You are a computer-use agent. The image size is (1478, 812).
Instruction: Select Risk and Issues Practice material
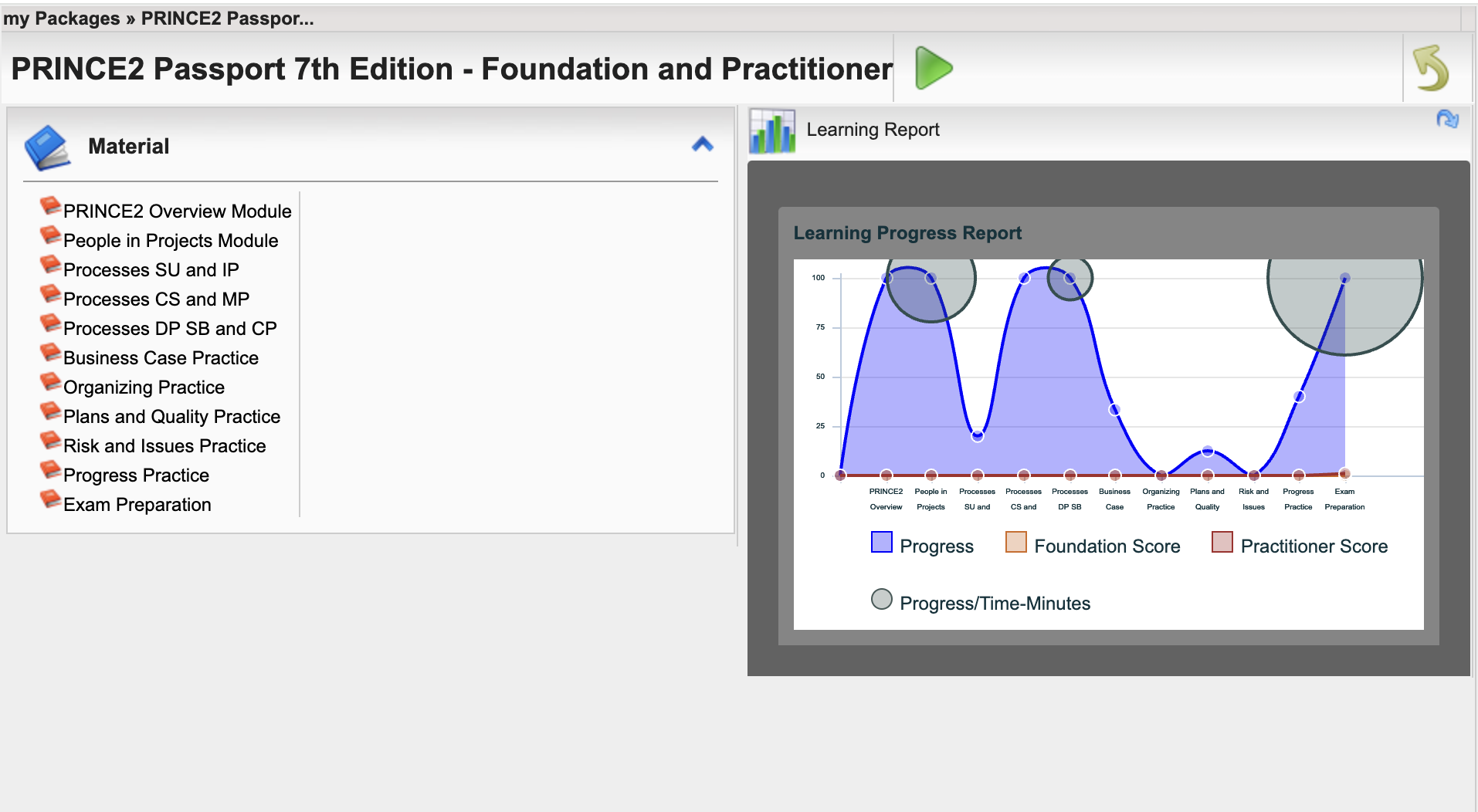pyautogui.click(x=164, y=446)
